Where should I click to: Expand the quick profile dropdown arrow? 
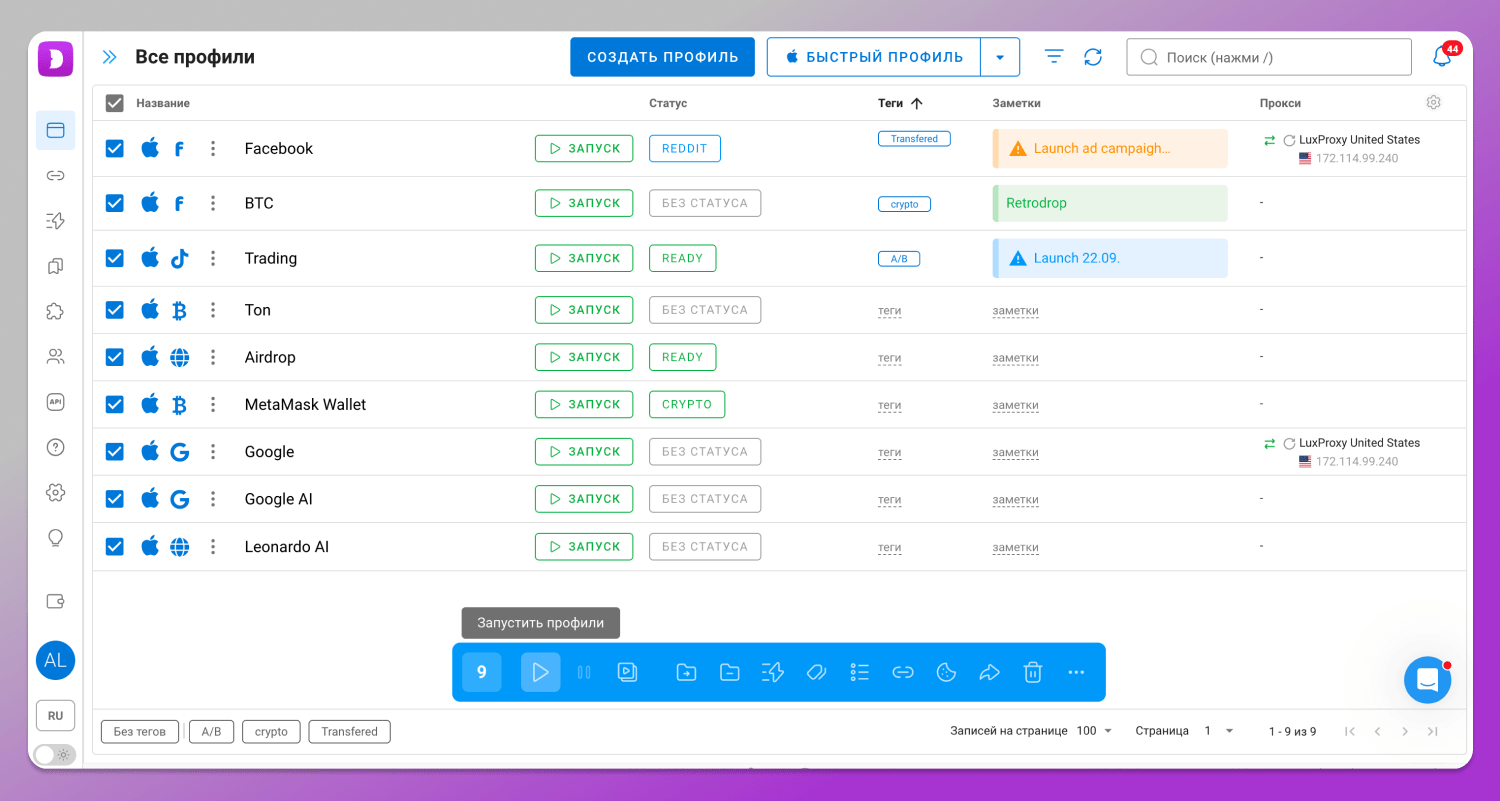point(1000,57)
